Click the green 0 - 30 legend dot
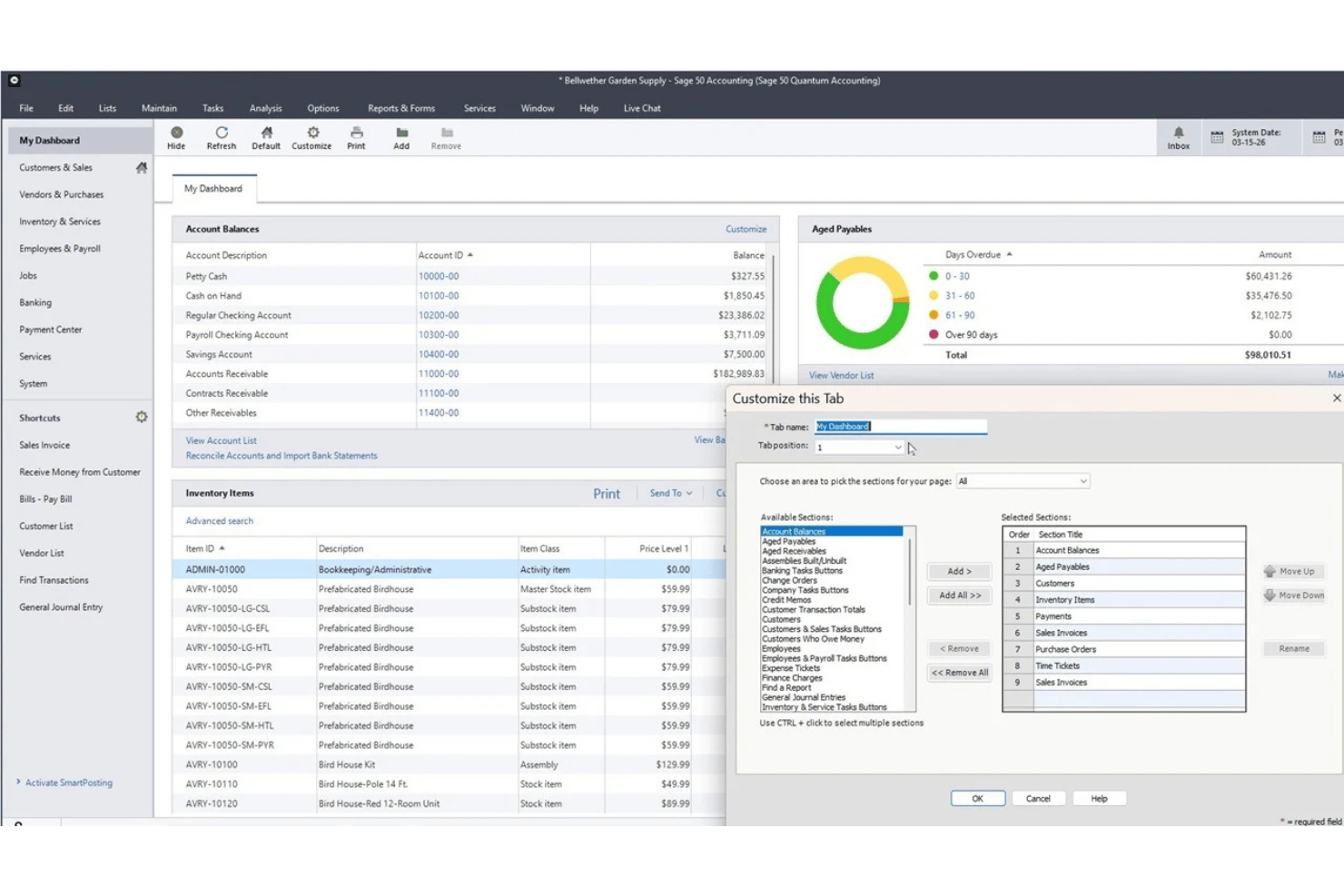The height and width of the screenshot is (896, 1344). coord(933,276)
